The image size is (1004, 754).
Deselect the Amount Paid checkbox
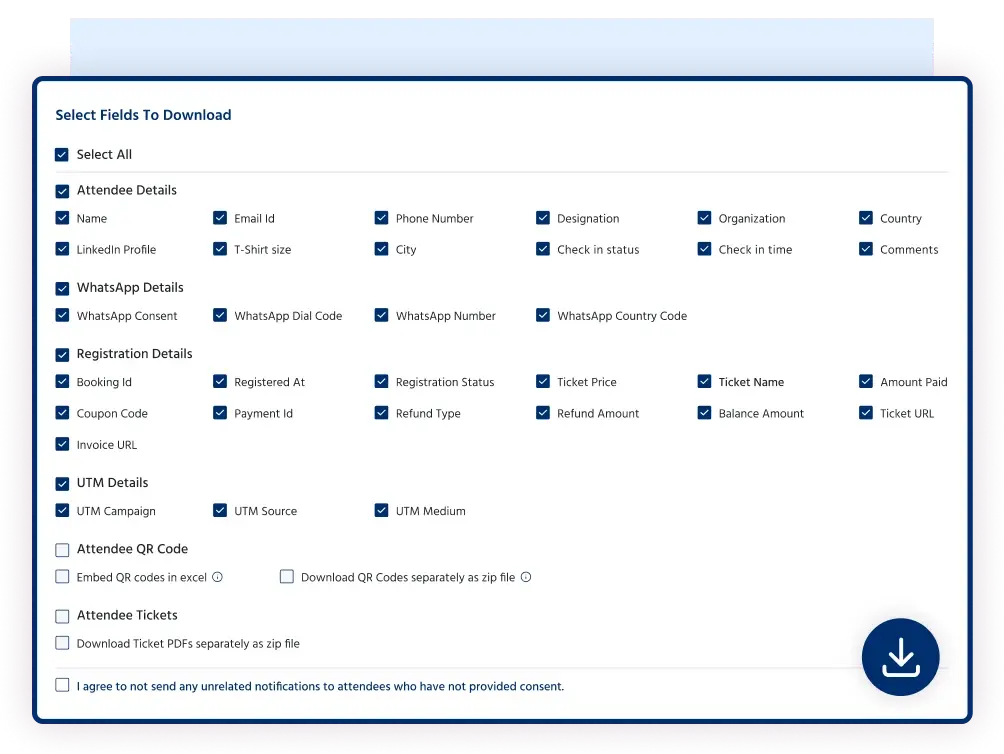click(x=866, y=381)
